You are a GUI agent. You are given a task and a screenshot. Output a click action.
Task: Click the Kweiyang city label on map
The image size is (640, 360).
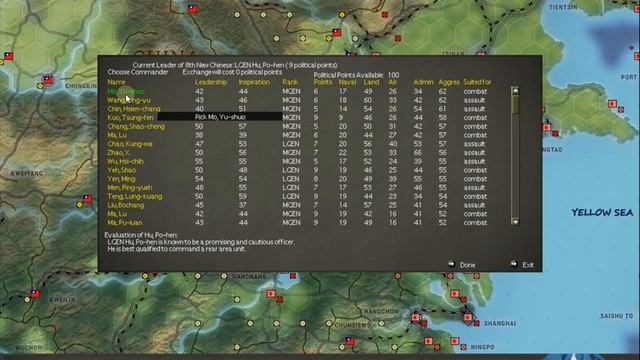[x=27, y=173]
